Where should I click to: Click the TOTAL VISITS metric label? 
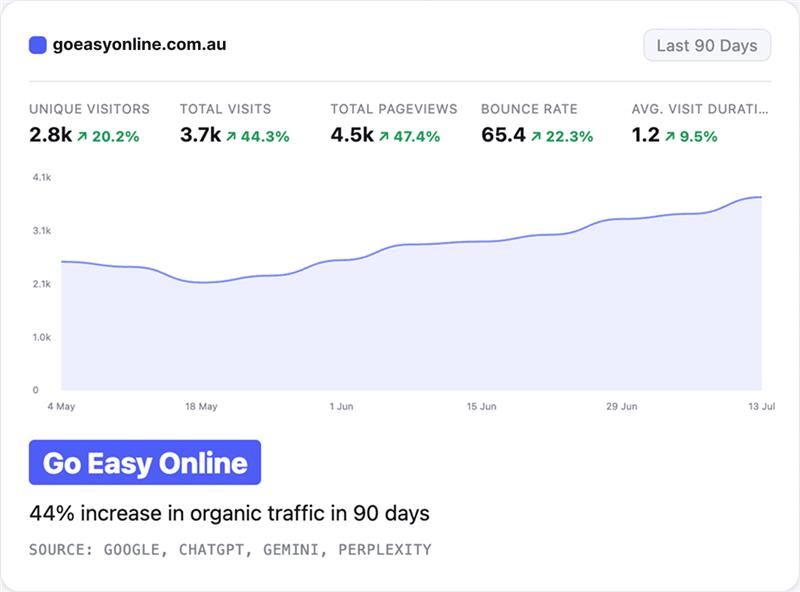pyautogui.click(x=226, y=109)
